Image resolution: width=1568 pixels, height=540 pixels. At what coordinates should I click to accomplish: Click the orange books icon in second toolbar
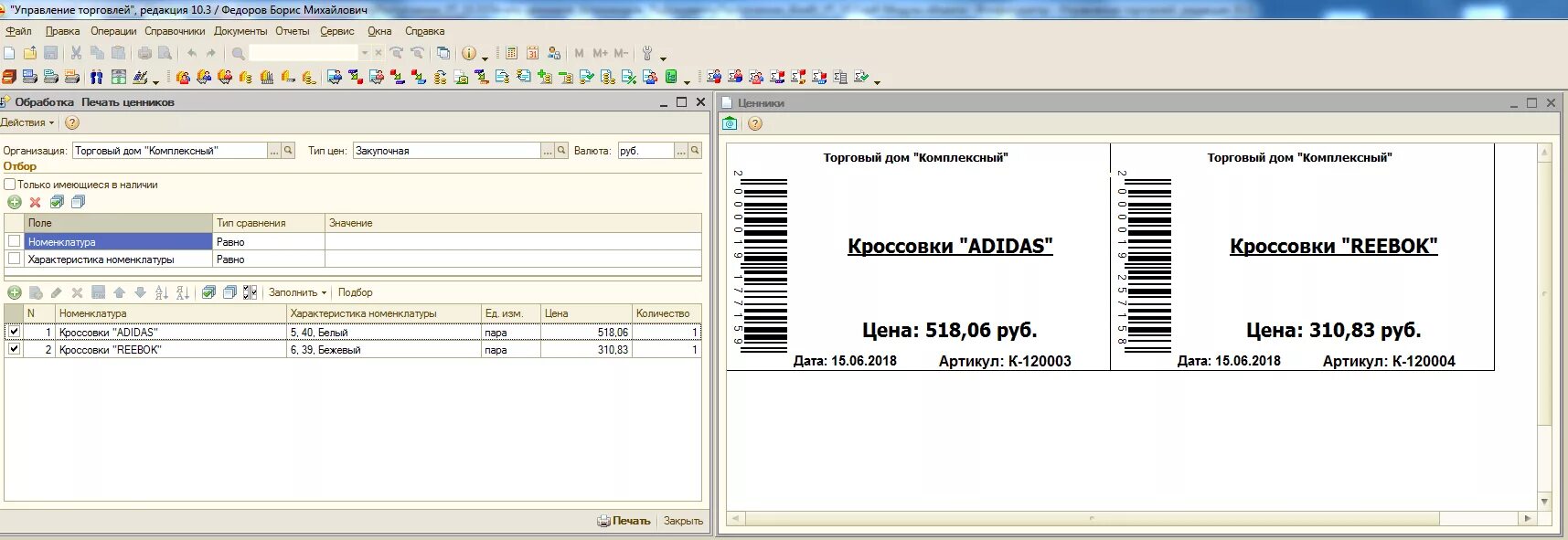click(x=8, y=77)
